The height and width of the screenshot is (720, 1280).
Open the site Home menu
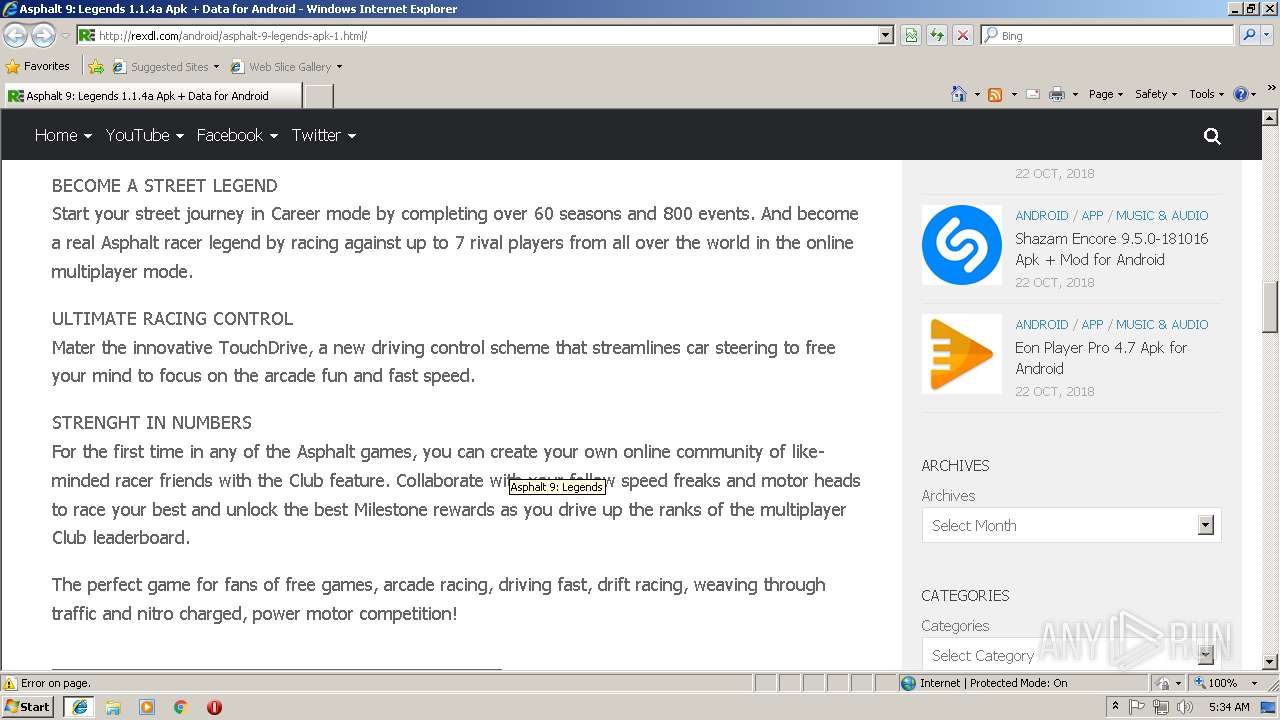pyautogui.click(x=63, y=135)
